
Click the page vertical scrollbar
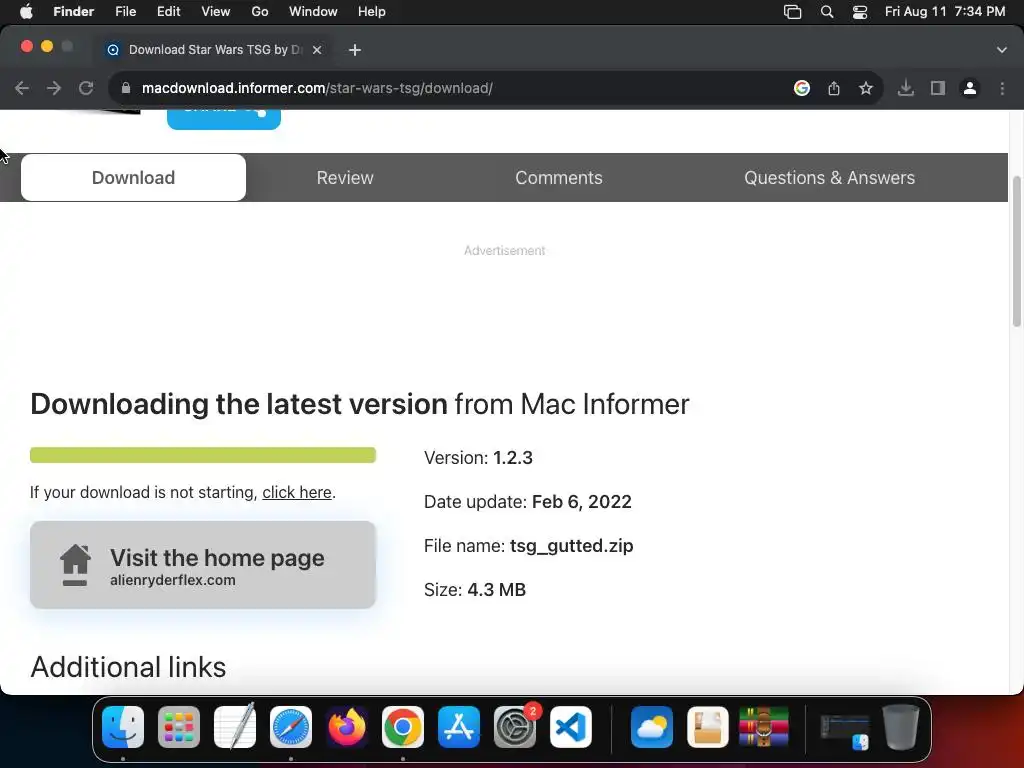click(1017, 252)
